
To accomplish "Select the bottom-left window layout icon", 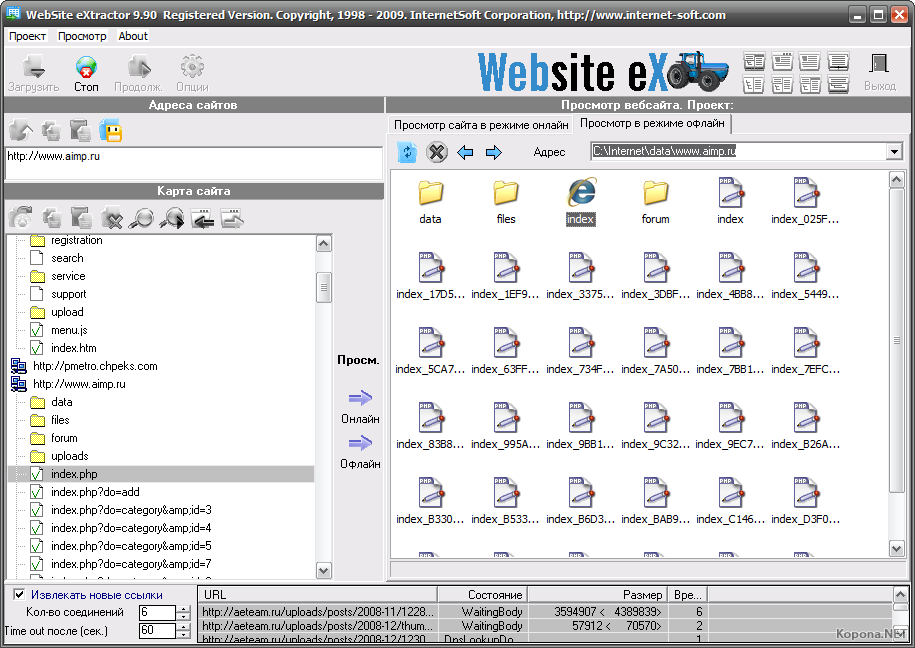I will click(x=754, y=85).
